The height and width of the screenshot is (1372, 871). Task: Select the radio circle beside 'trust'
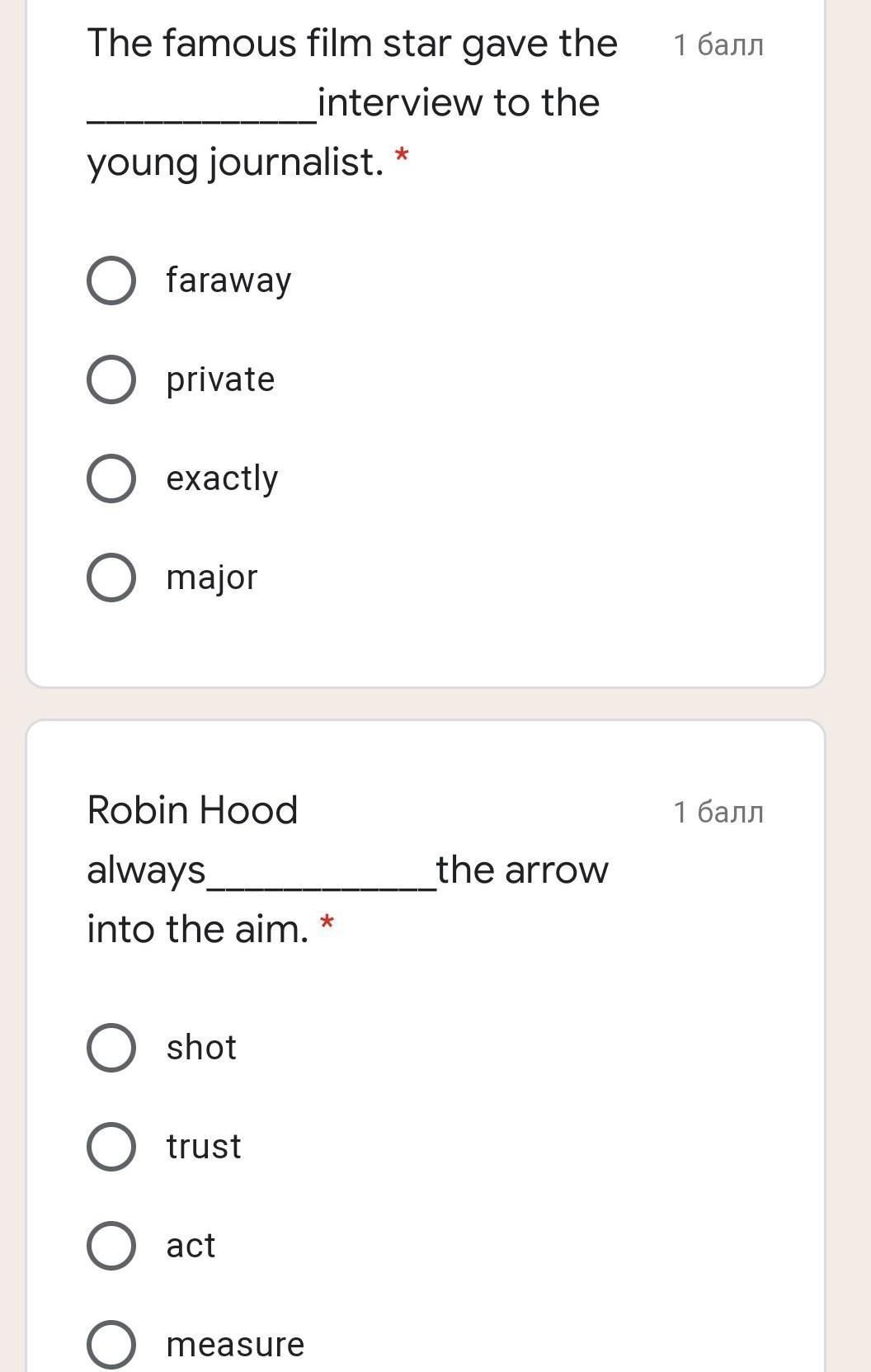[x=111, y=1147]
